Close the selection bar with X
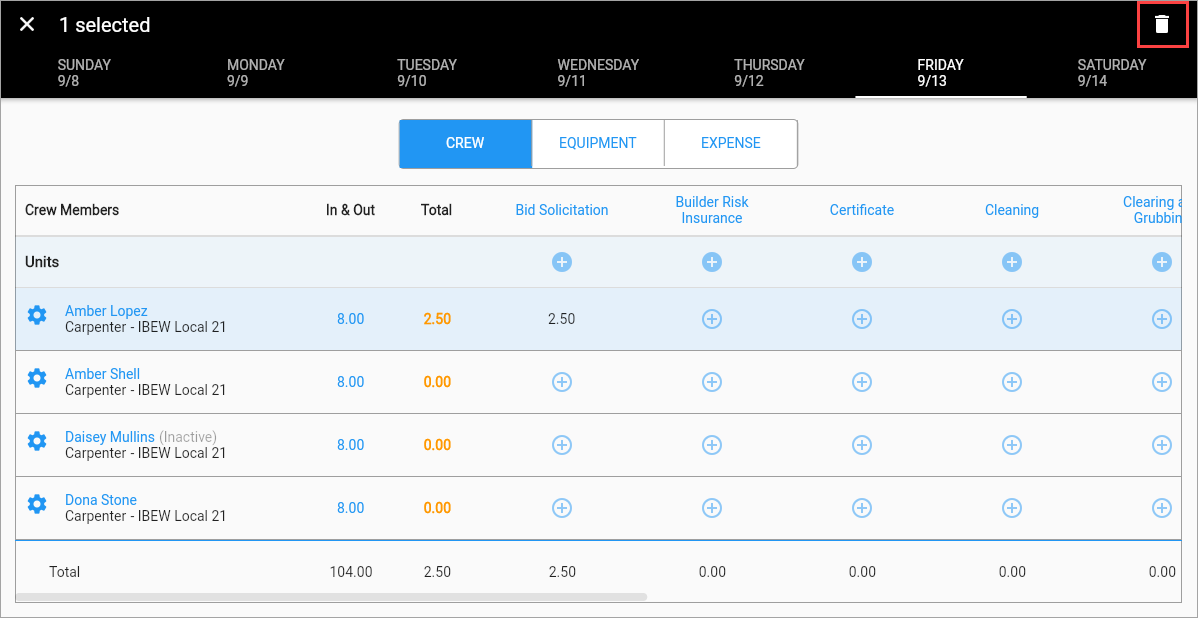The width and height of the screenshot is (1198, 618). [x=27, y=24]
